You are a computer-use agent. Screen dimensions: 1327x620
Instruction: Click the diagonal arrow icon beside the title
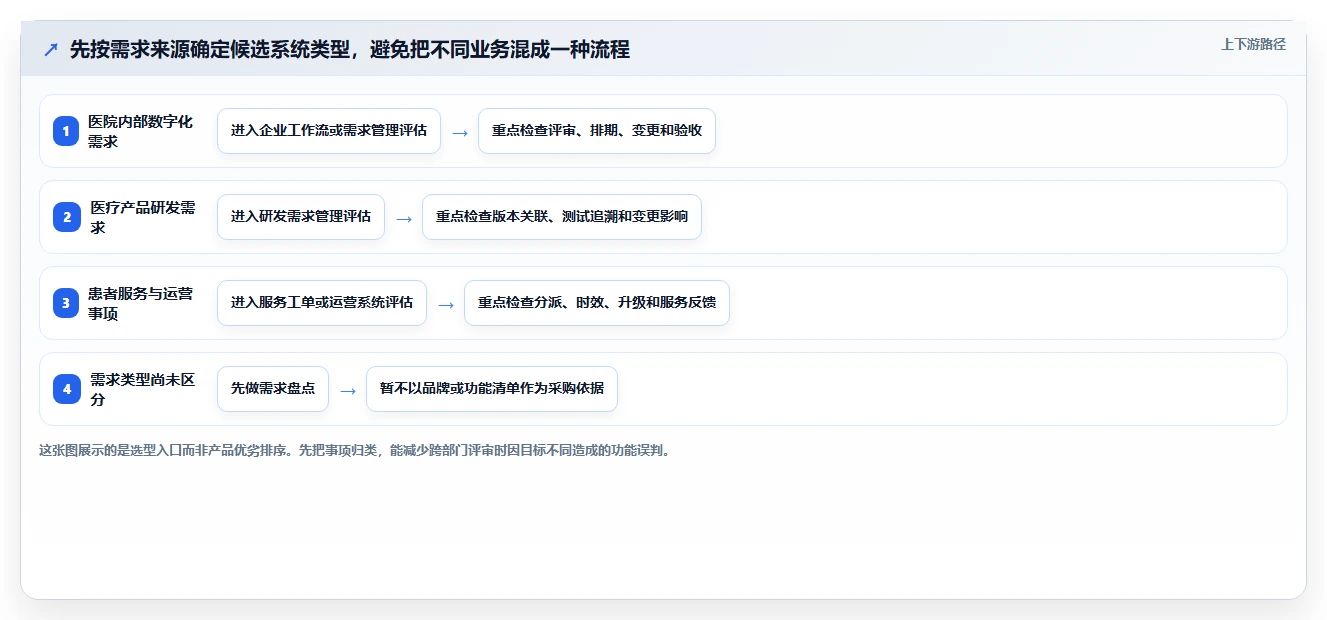pyautogui.click(x=51, y=50)
